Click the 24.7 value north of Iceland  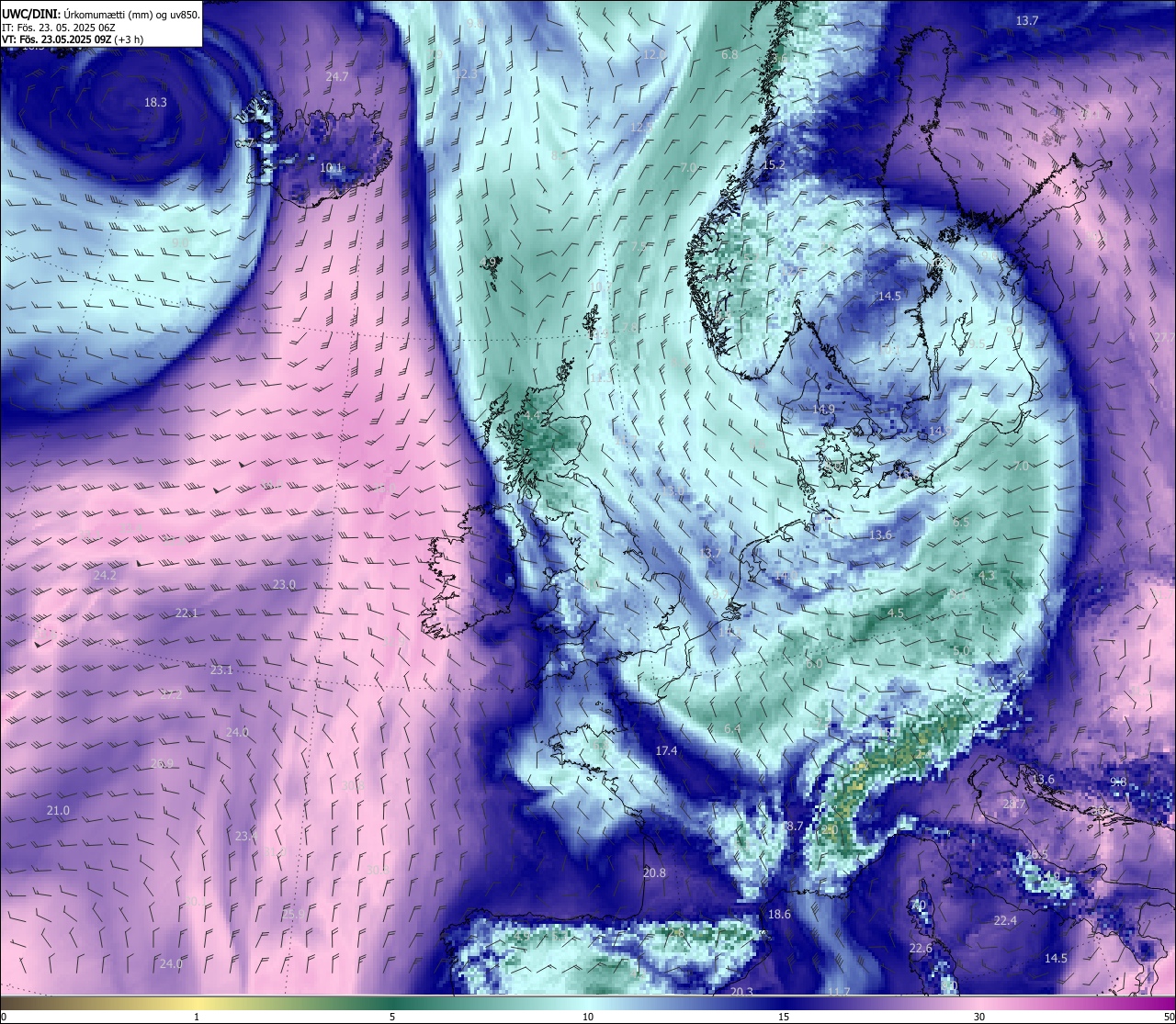[x=337, y=76]
